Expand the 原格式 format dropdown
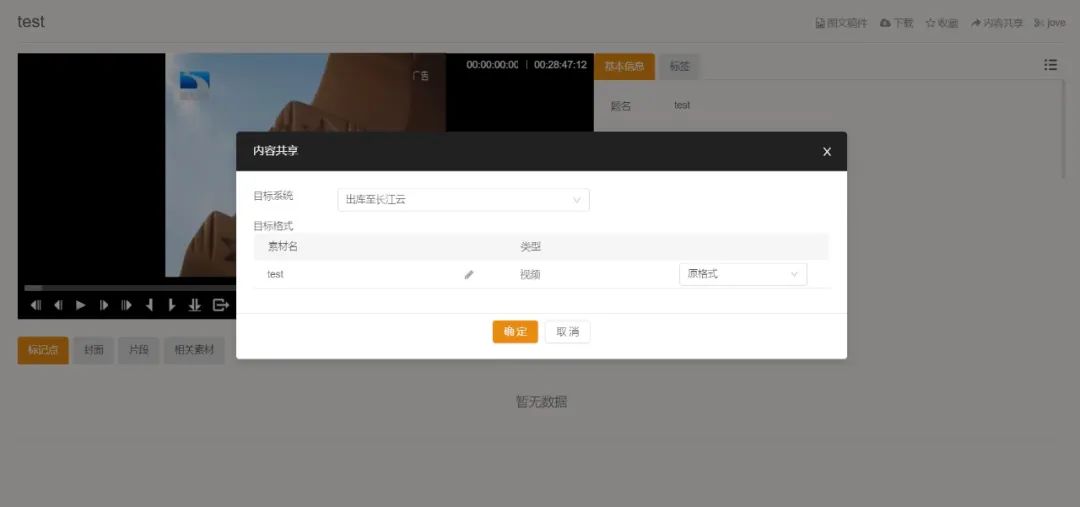1080x507 pixels. coord(742,274)
